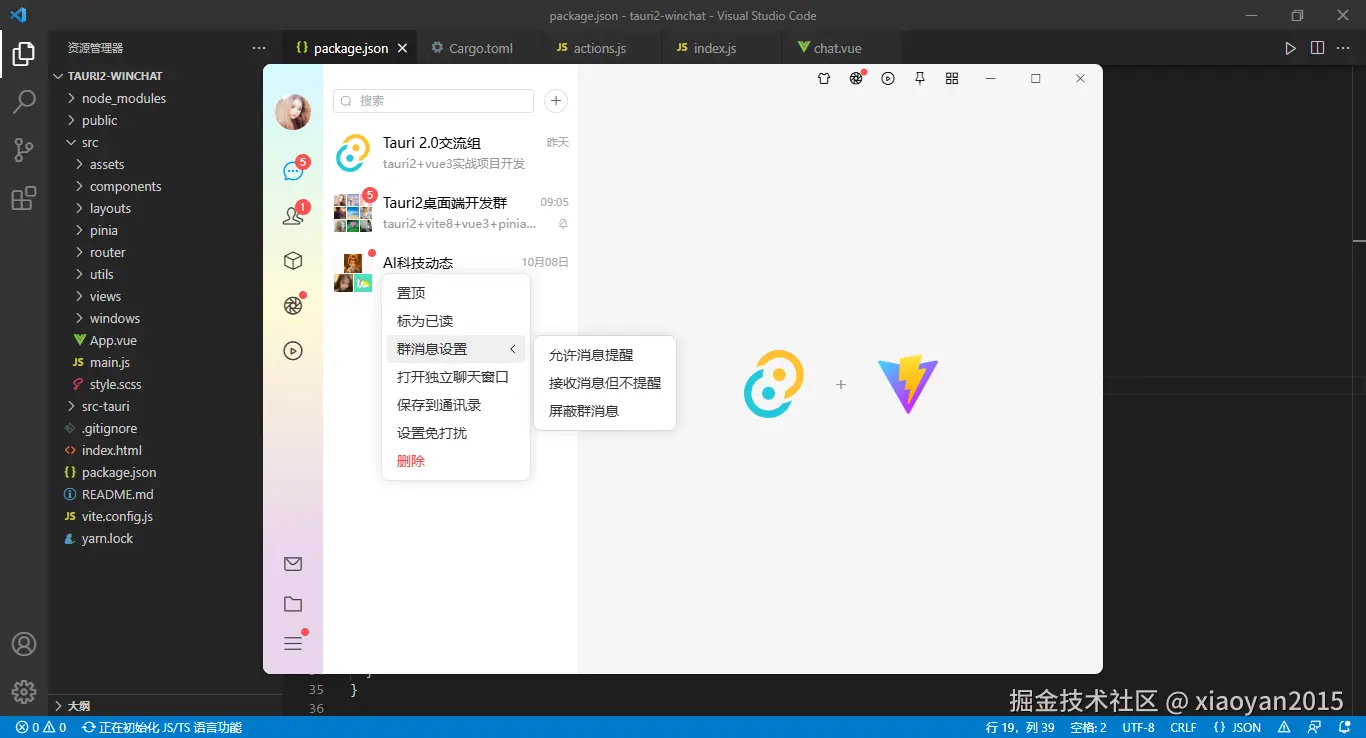The width and height of the screenshot is (1366, 738).
Task: Open VS Code Search view
Action: (24, 102)
